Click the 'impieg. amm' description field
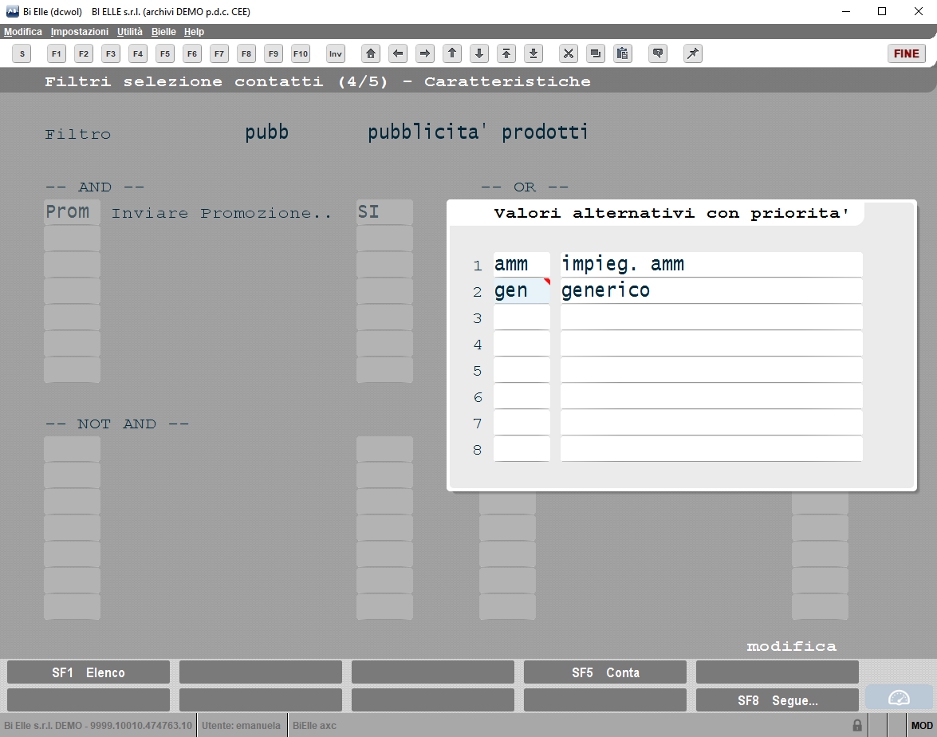 pyautogui.click(x=711, y=264)
